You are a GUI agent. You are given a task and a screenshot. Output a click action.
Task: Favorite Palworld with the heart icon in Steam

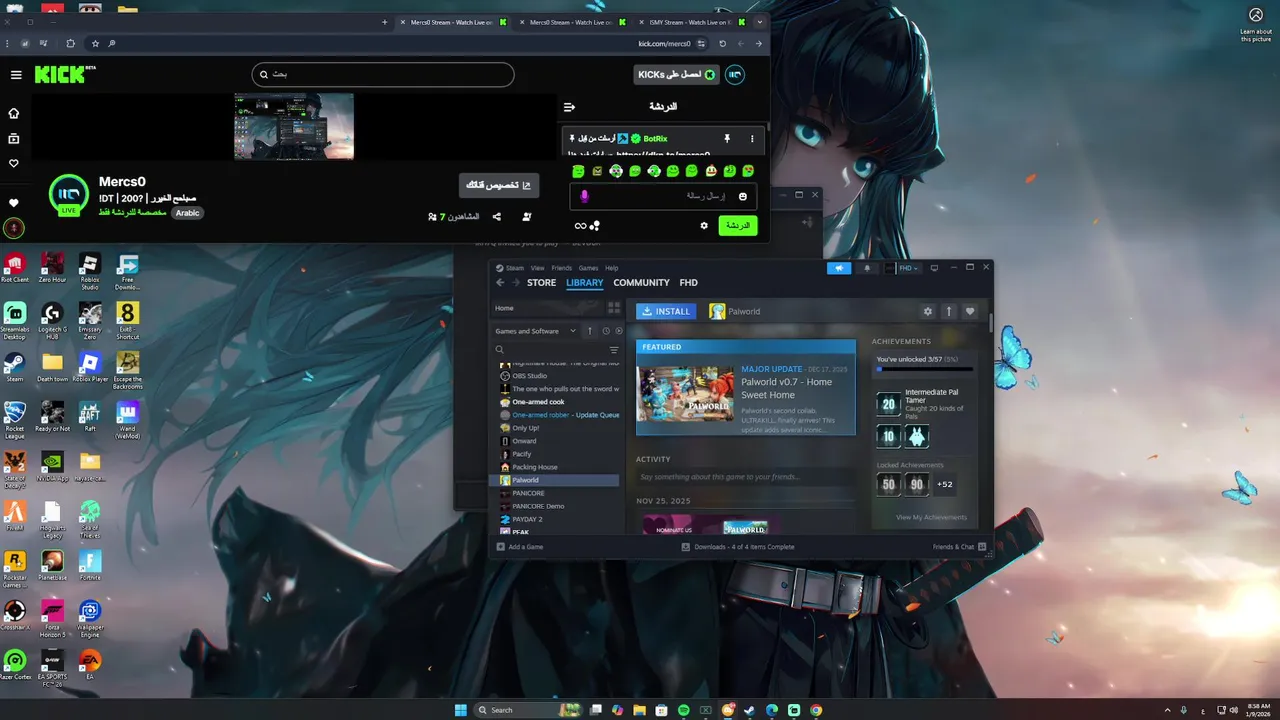pos(969,311)
